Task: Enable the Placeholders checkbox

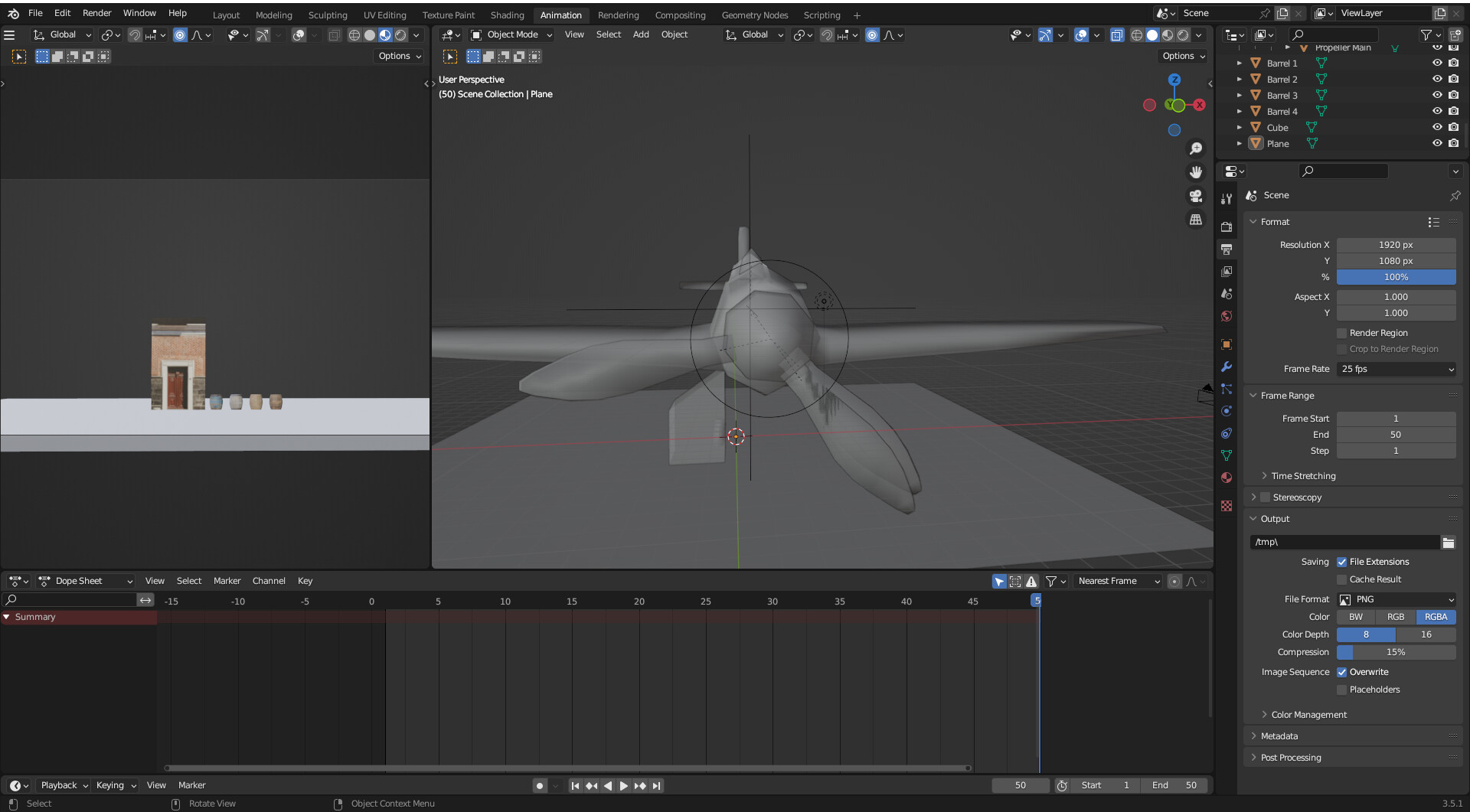Action: (1341, 690)
